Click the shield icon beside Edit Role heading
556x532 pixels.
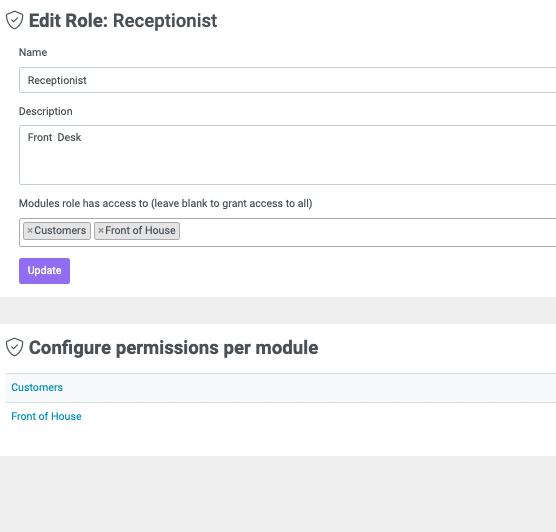pos(15,20)
